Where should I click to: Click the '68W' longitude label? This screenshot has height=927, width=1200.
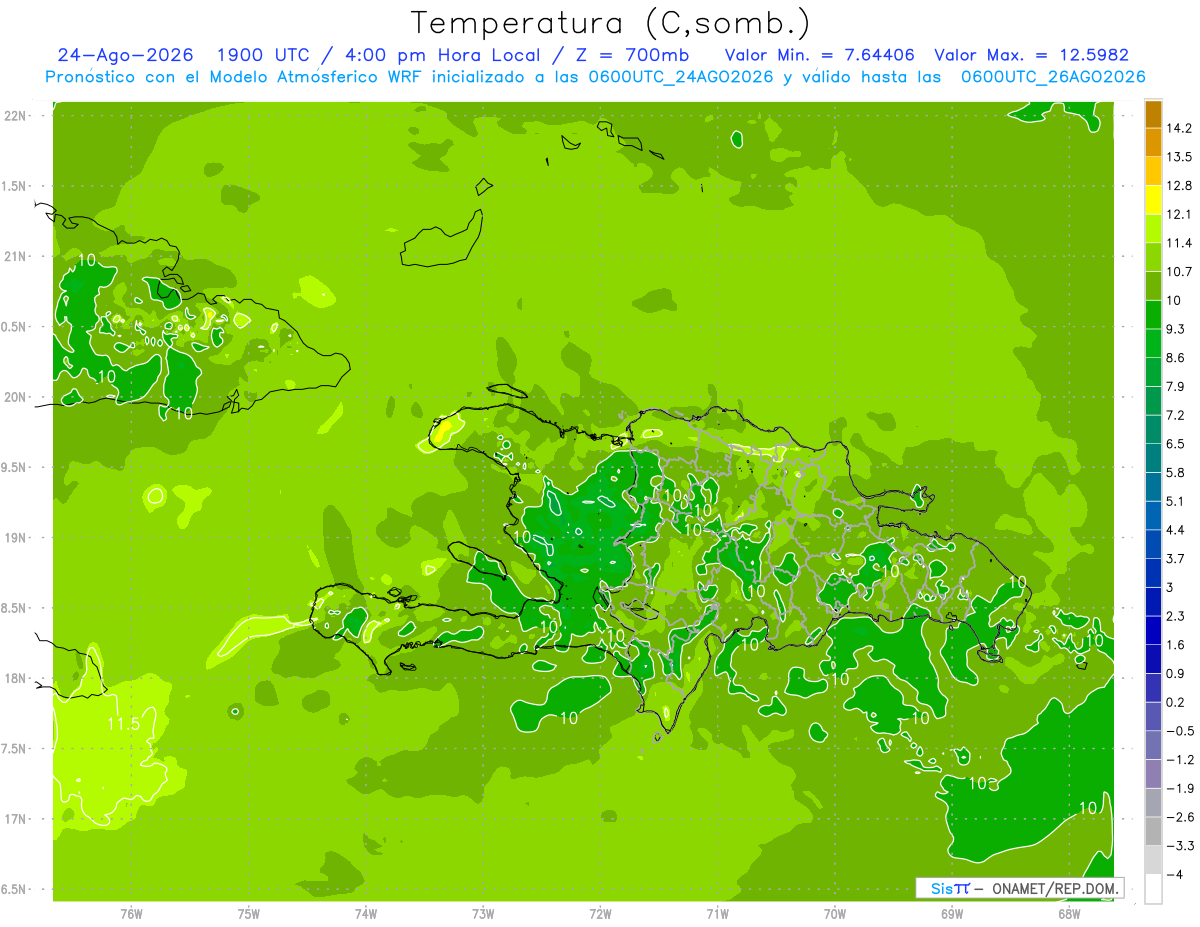tap(1069, 913)
